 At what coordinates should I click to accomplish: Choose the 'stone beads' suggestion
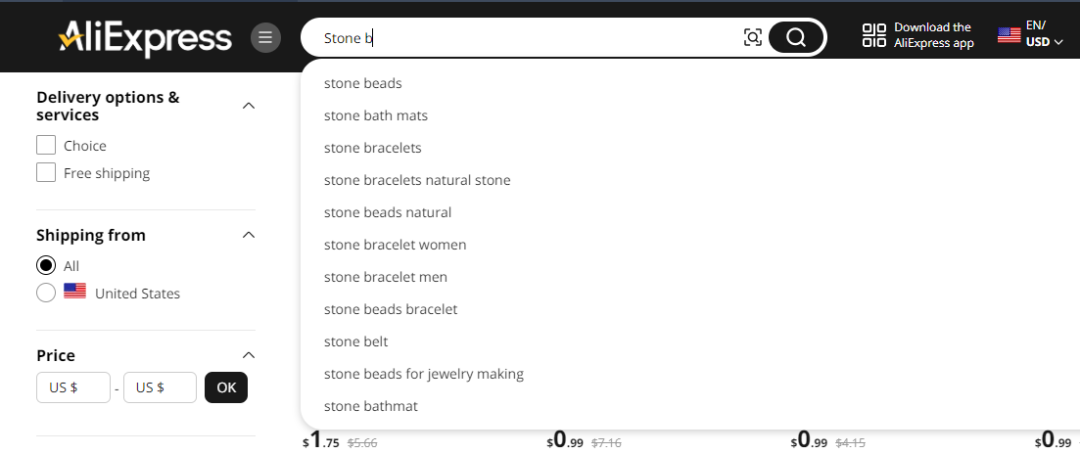point(363,83)
